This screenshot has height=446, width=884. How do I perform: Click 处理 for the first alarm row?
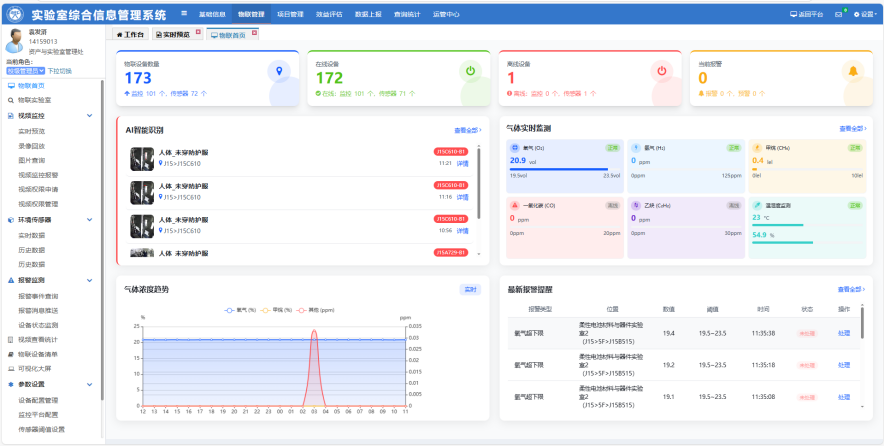[x=844, y=333]
